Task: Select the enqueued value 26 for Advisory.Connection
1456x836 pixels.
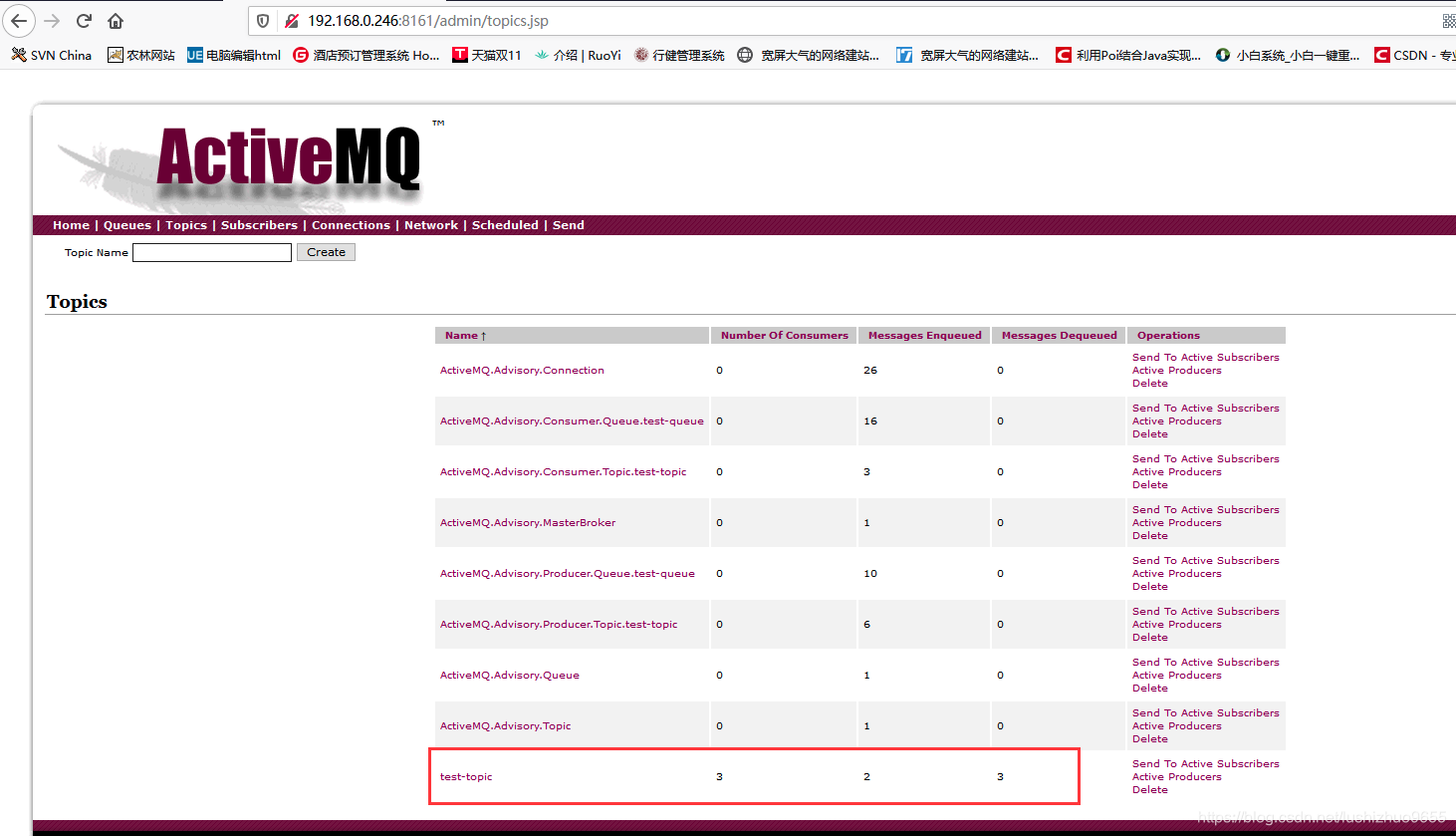Action: tap(870, 371)
